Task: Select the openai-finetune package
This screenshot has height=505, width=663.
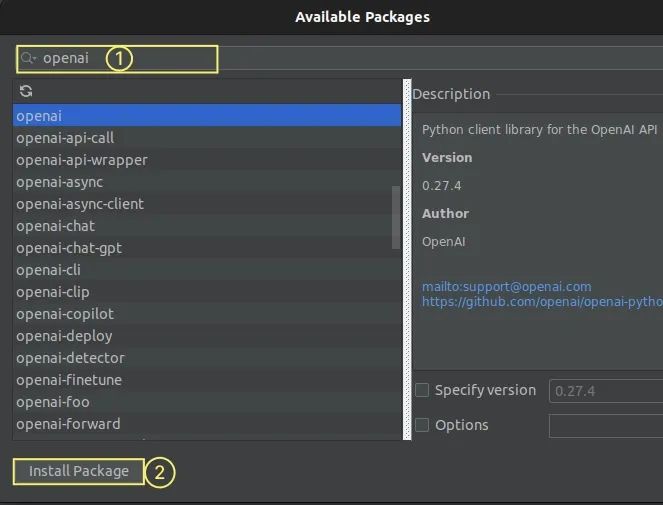Action: coord(207,379)
